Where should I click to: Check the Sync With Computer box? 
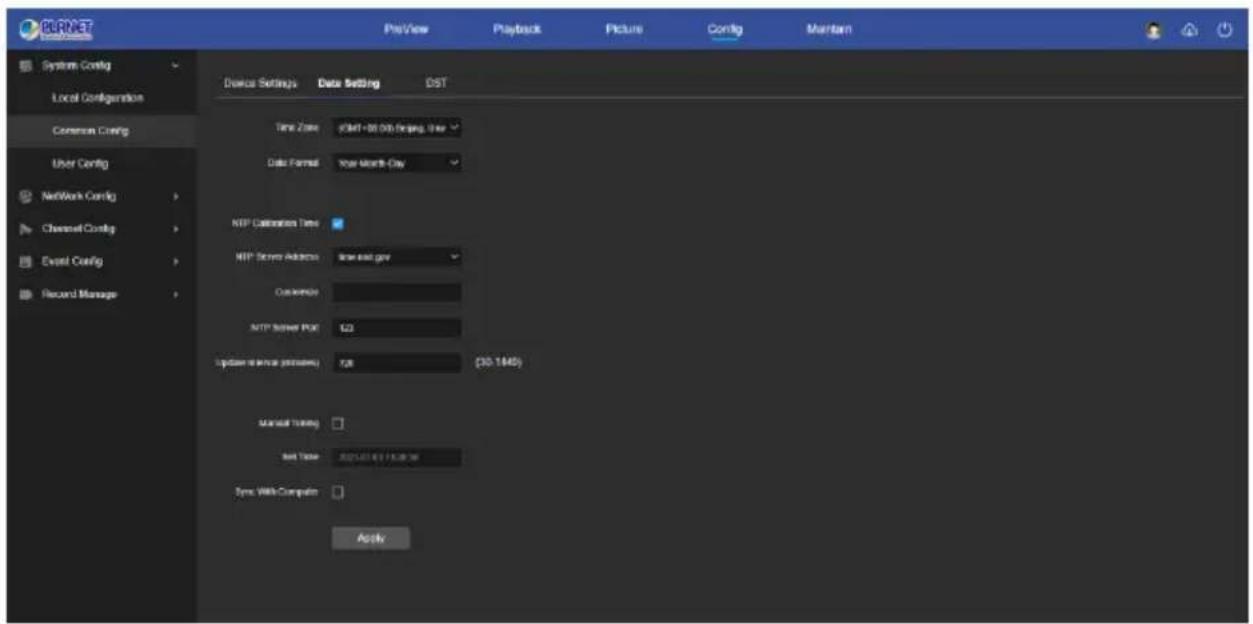337,492
